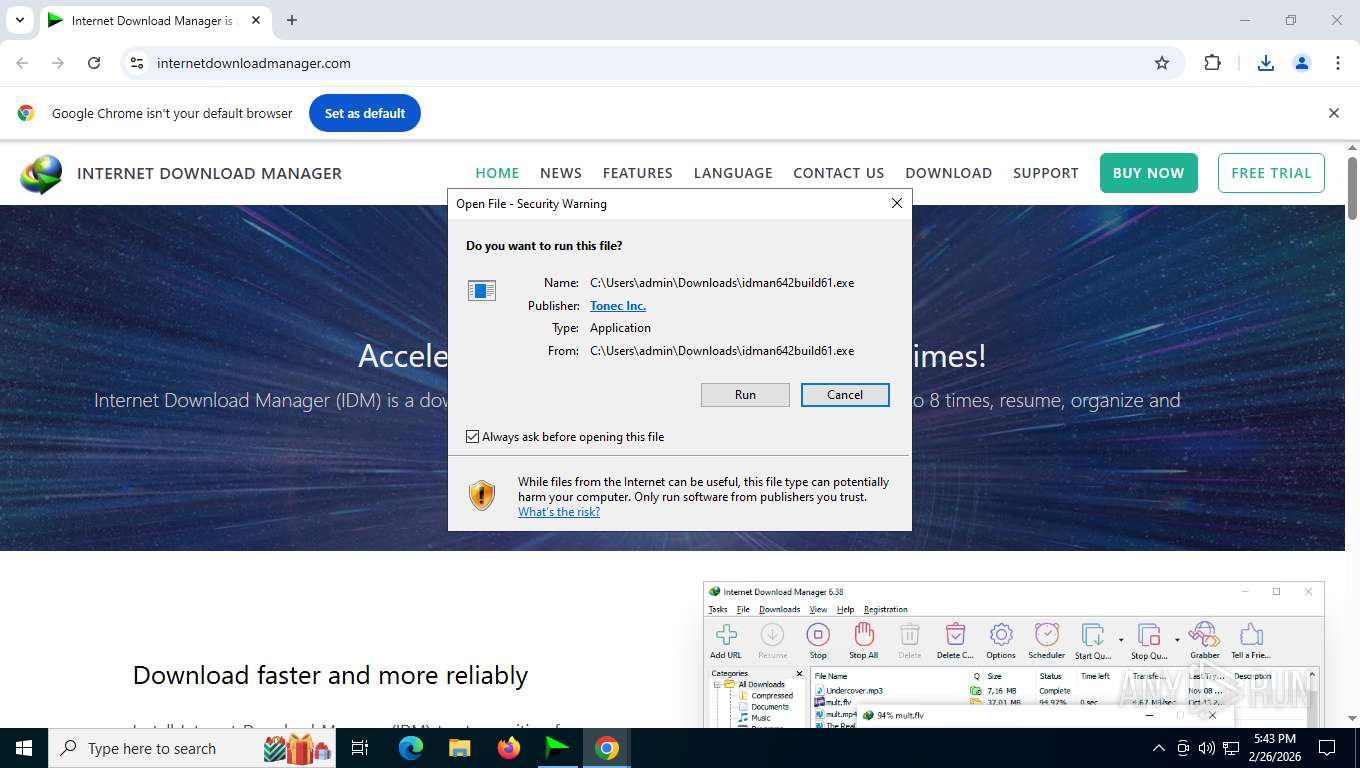Click the Run button in the security warning
Screen dimensions: 1360x768
tap(745, 395)
